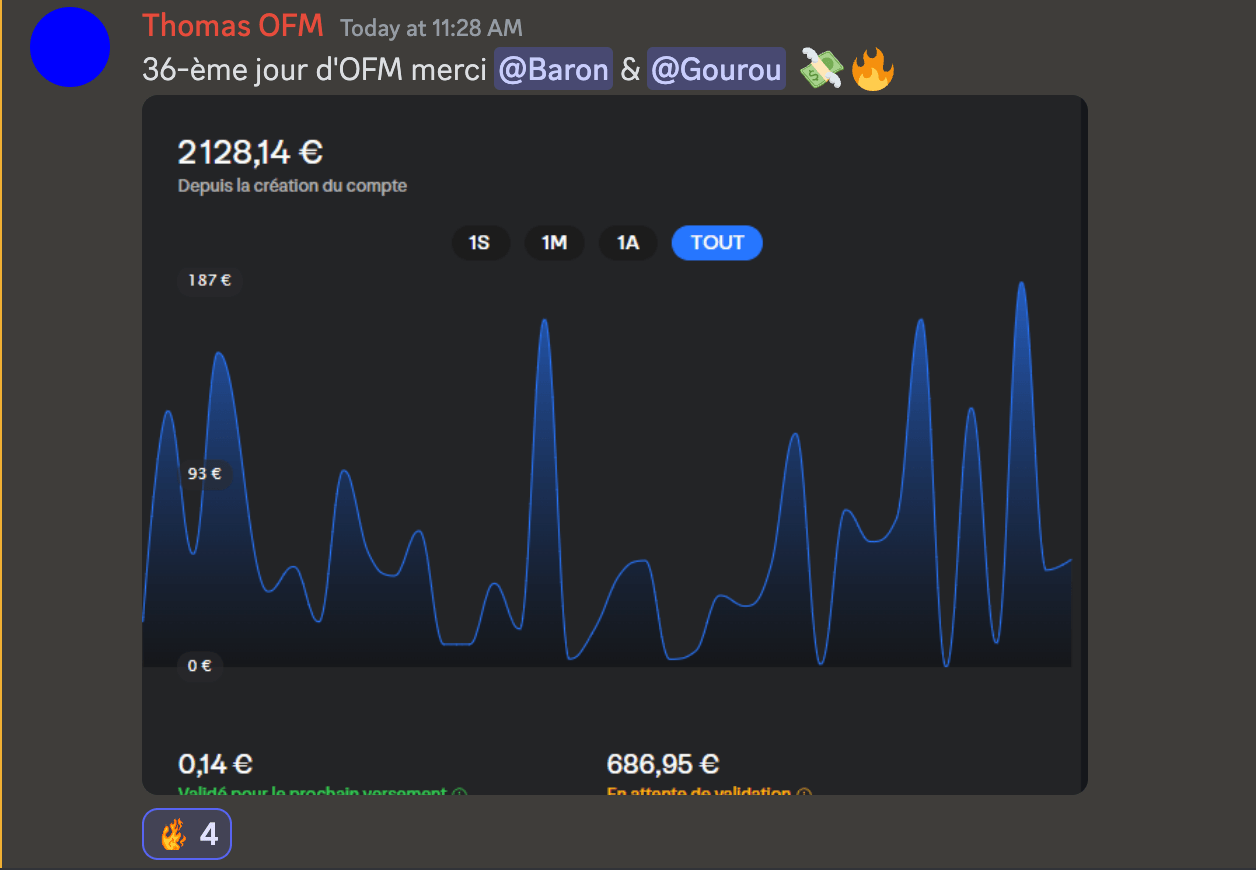The height and width of the screenshot is (870, 1256).
Task: Open the Thomas OFM username profile
Action: point(232,26)
